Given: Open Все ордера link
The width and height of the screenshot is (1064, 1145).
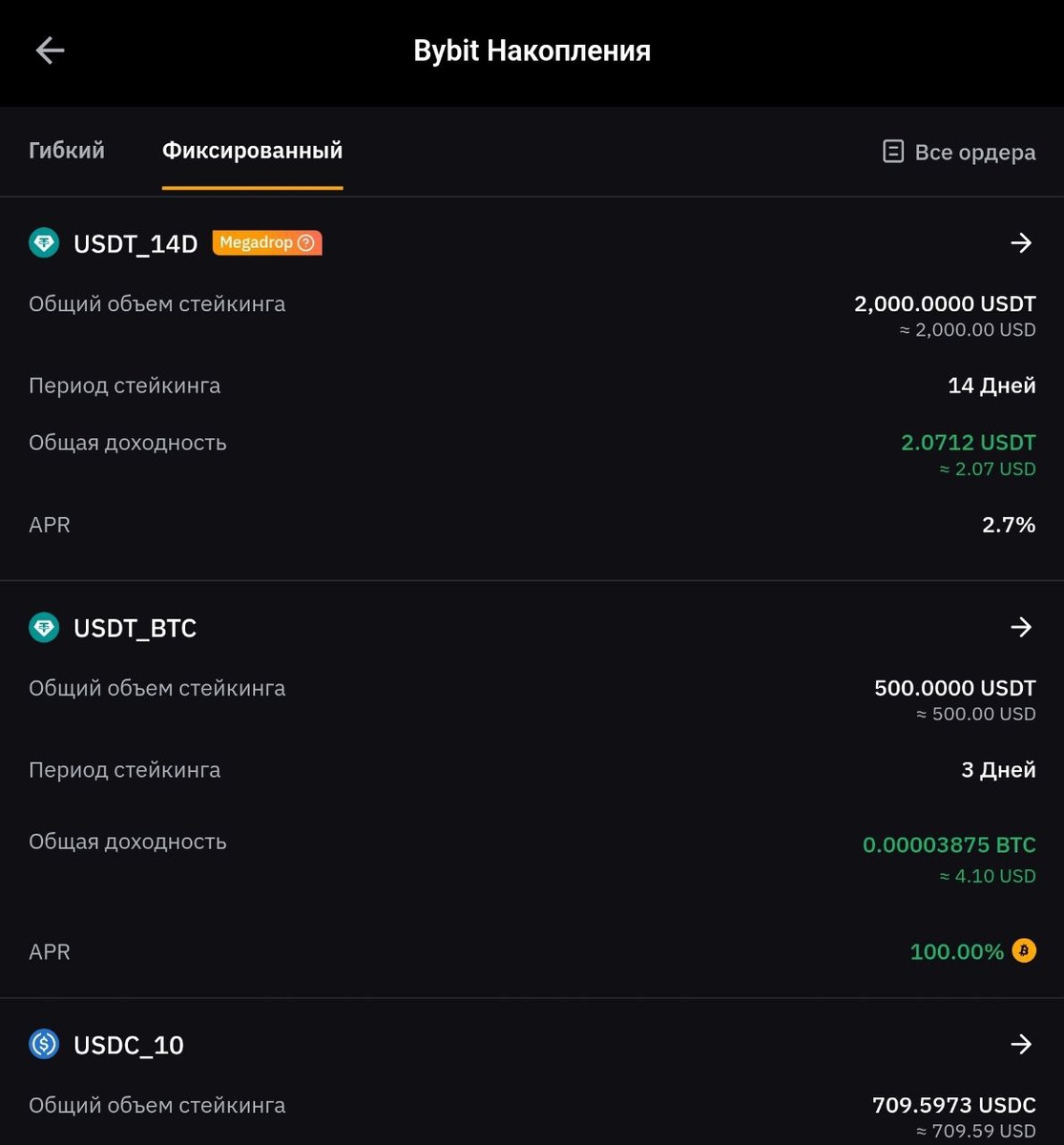Looking at the screenshot, I should tap(974, 153).
